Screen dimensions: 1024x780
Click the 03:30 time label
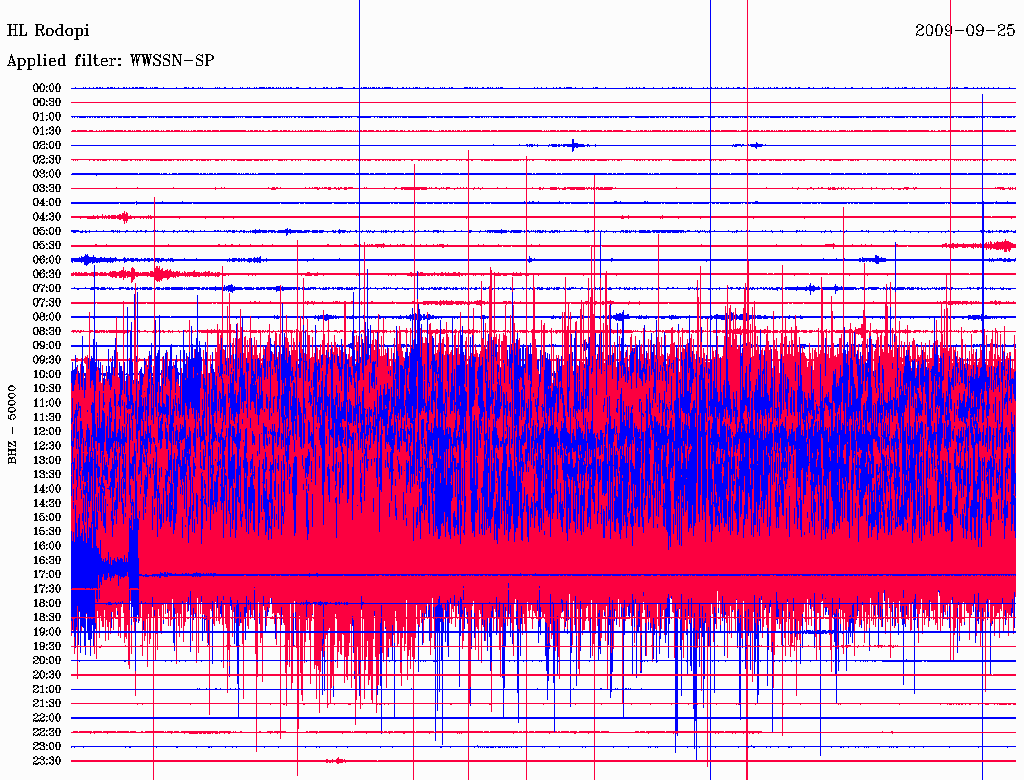tap(46, 188)
